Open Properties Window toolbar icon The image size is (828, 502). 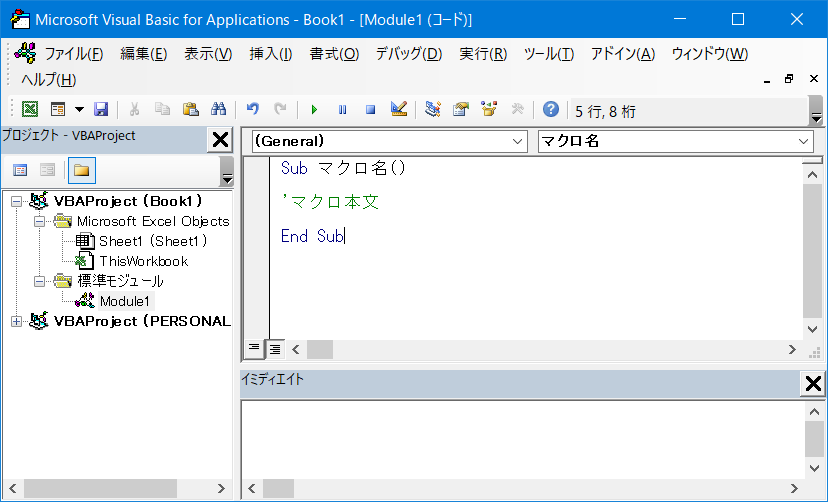click(x=461, y=109)
